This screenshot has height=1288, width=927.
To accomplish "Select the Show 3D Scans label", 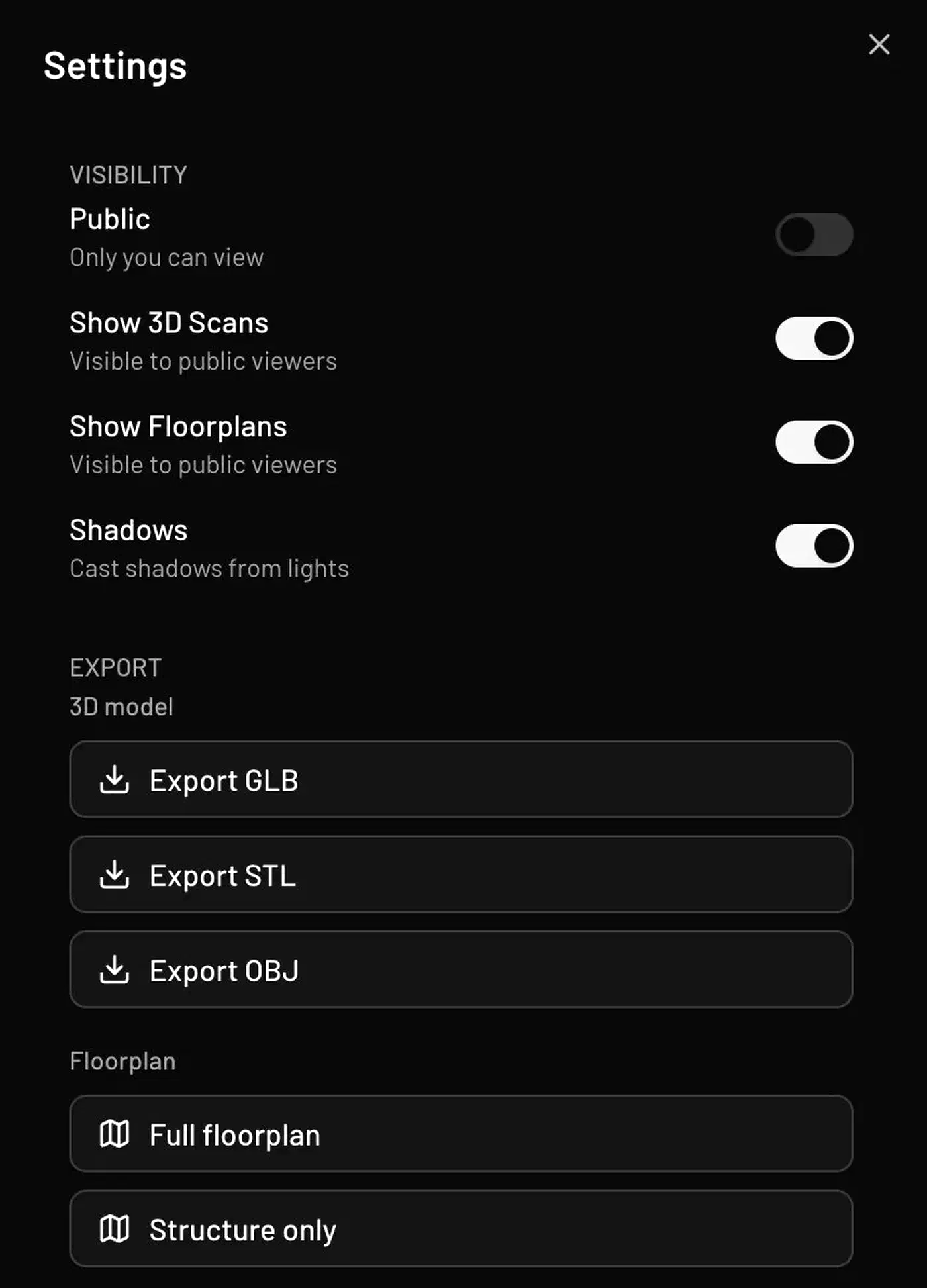I will coord(169,323).
